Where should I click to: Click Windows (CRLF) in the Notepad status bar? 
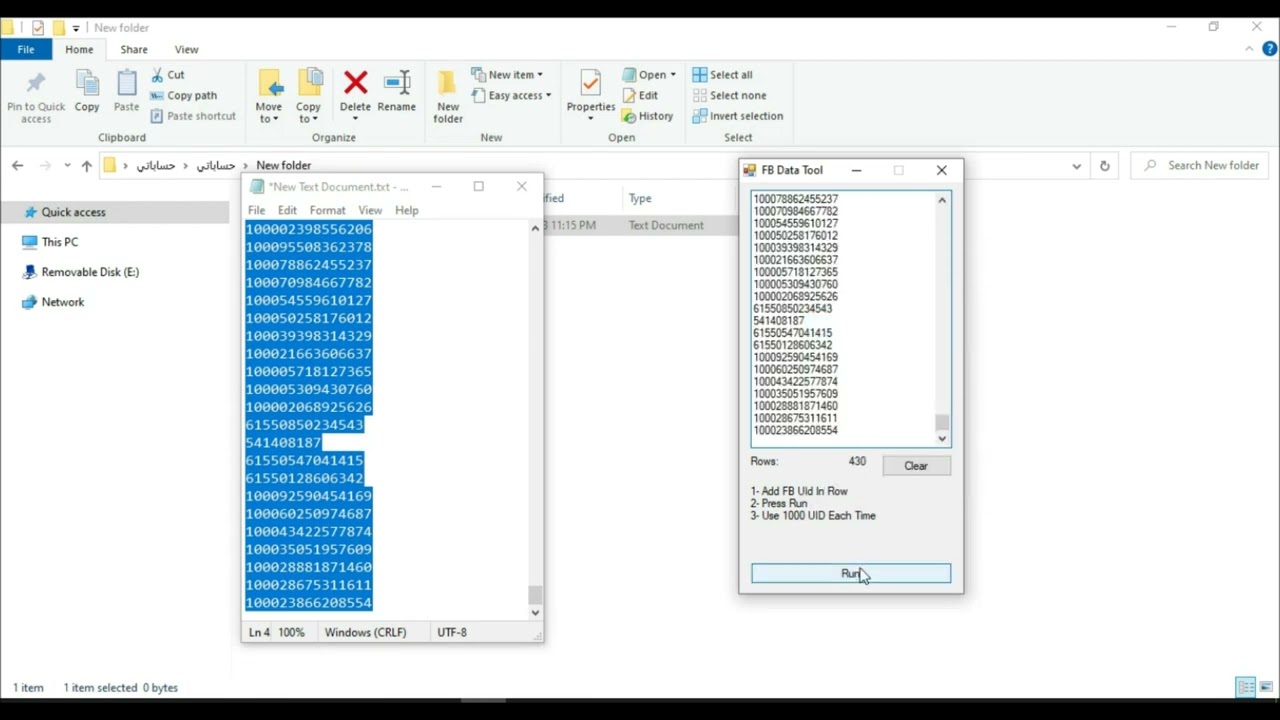(365, 632)
